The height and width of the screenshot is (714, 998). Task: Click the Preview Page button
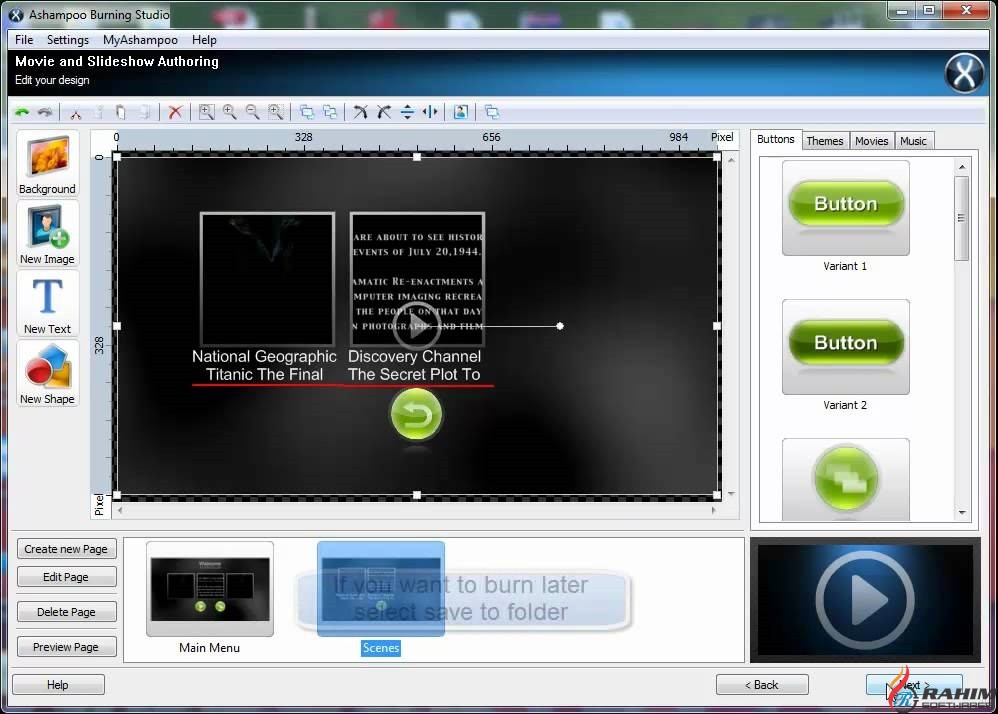66,647
